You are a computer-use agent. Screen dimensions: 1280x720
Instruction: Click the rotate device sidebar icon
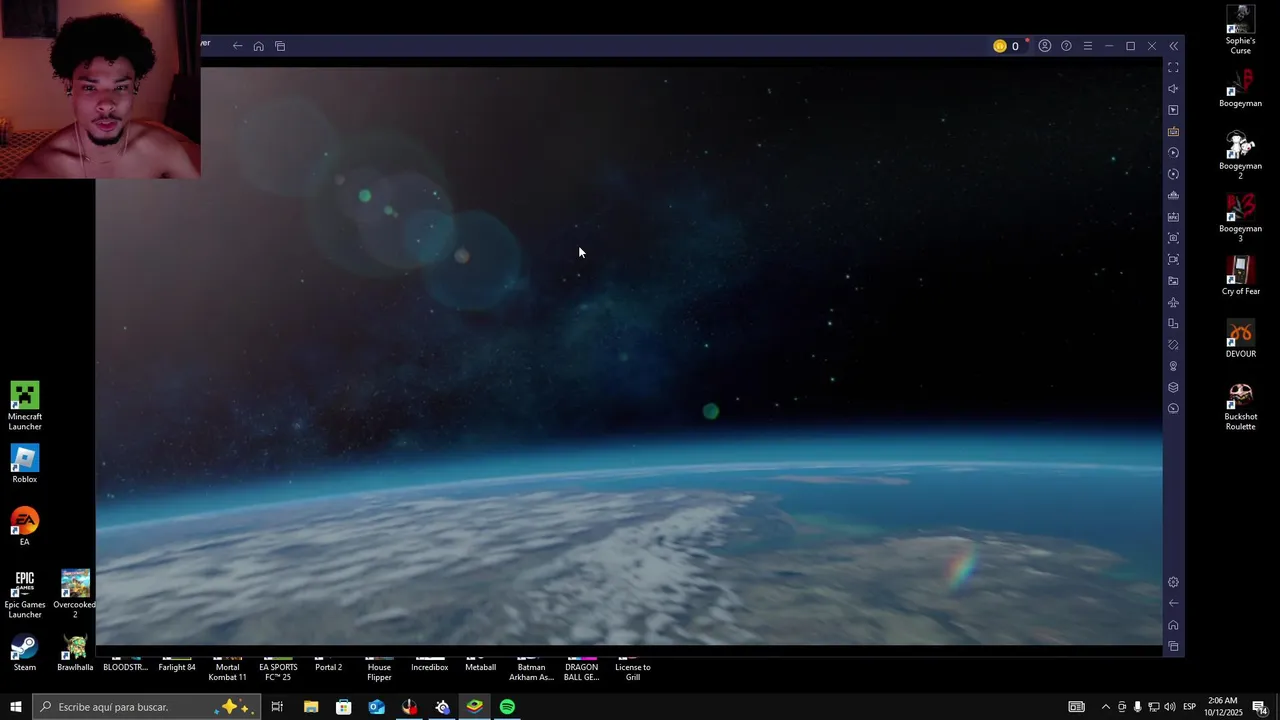click(1173, 323)
